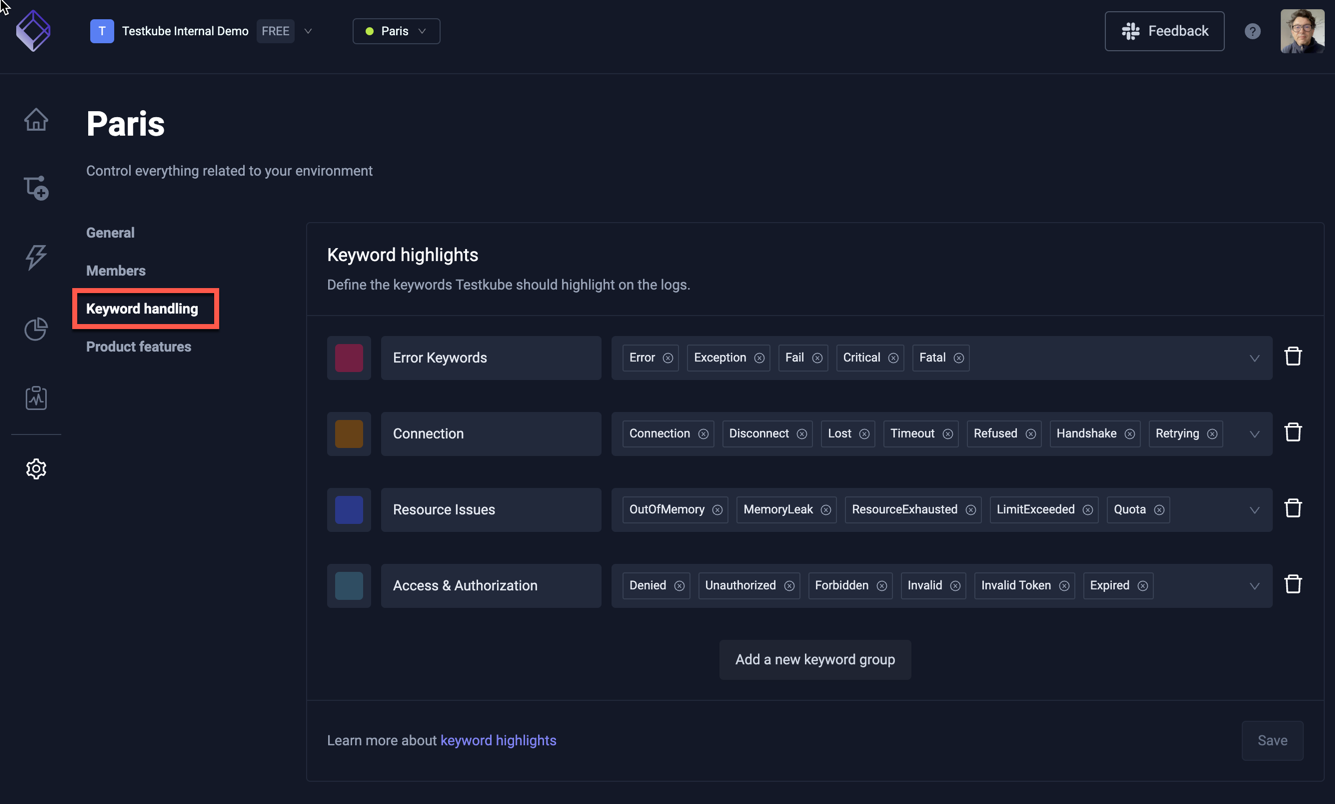Switch to the General settings section
This screenshot has height=804, width=1335.
110,232
